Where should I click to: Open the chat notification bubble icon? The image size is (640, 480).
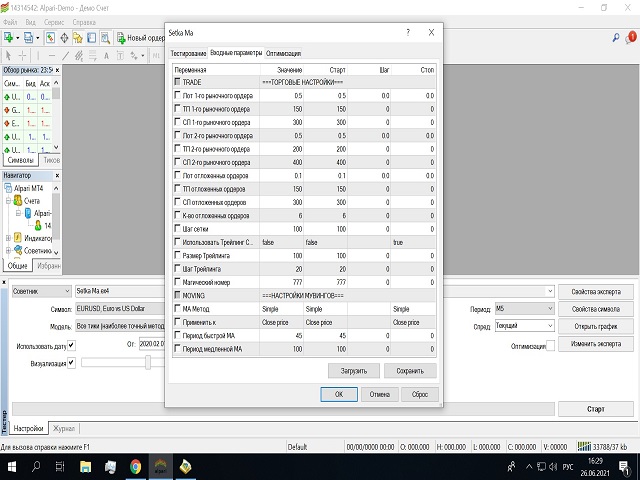tap(631, 38)
